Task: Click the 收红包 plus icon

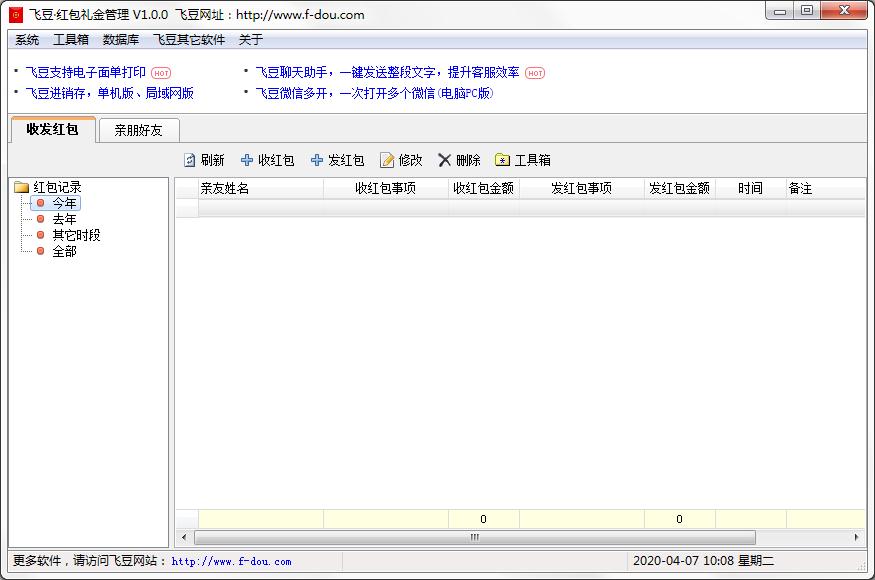Action: tap(247, 160)
